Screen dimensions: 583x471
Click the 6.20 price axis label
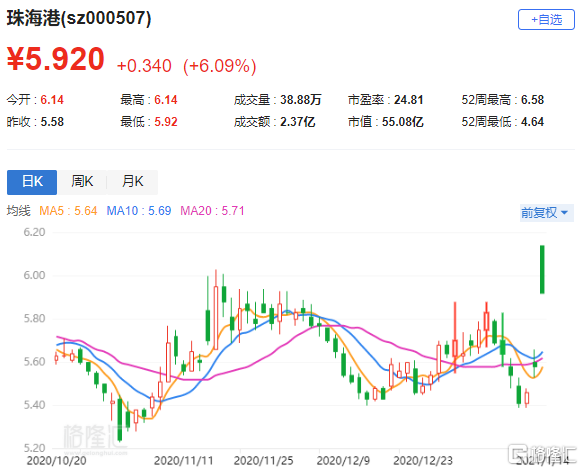34,232
